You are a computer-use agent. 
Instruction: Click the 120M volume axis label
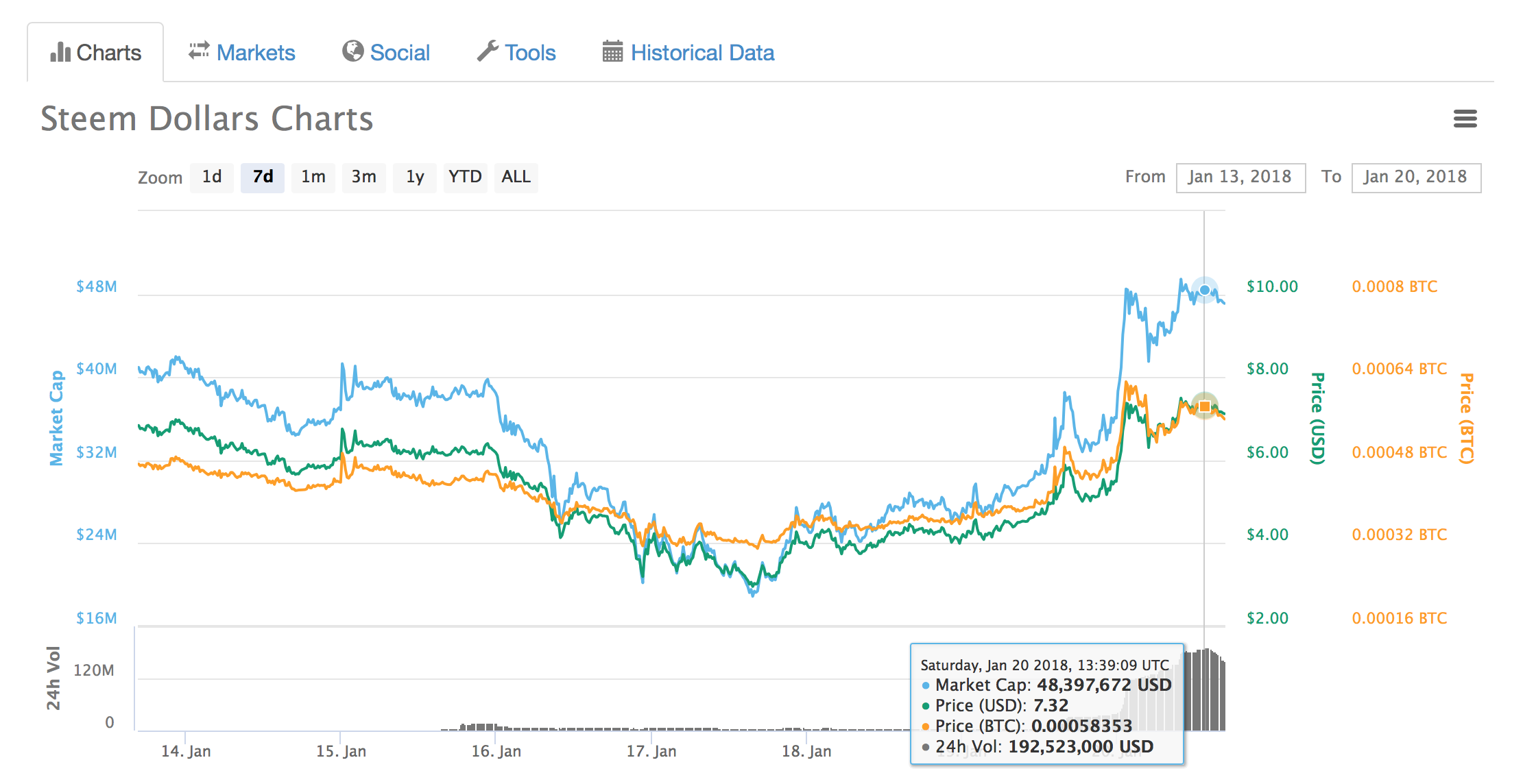coord(94,670)
